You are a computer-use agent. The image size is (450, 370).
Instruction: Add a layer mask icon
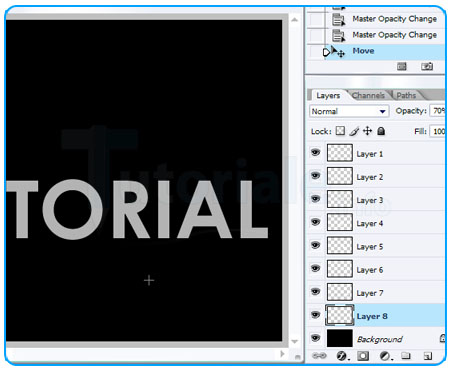click(x=363, y=356)
